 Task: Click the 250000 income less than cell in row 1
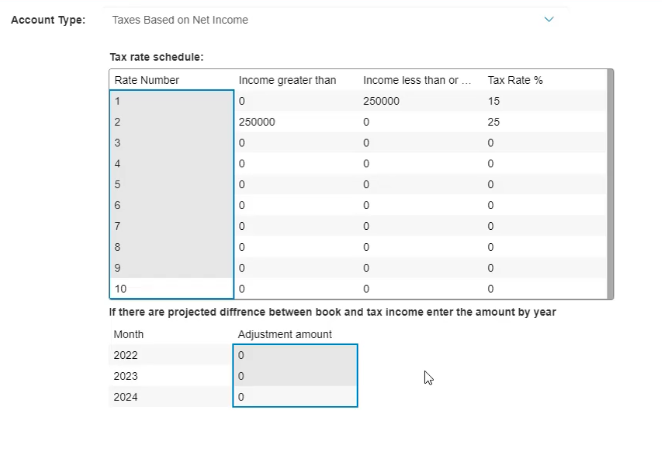419,101
